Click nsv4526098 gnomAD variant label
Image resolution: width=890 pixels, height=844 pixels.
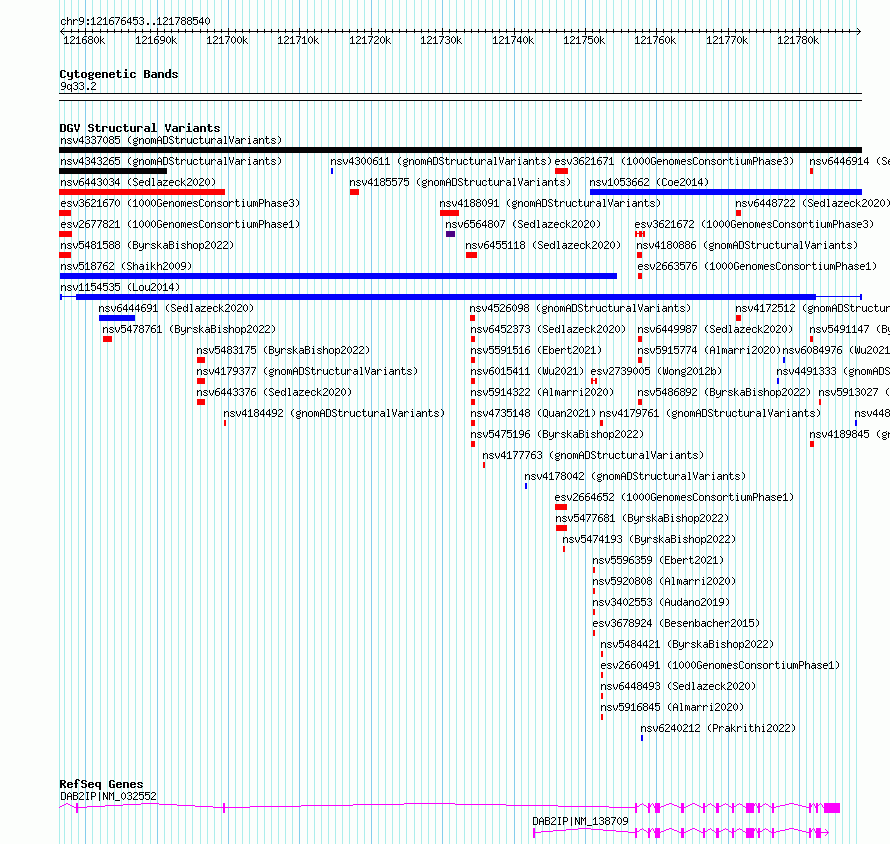(x=580, y=308)
